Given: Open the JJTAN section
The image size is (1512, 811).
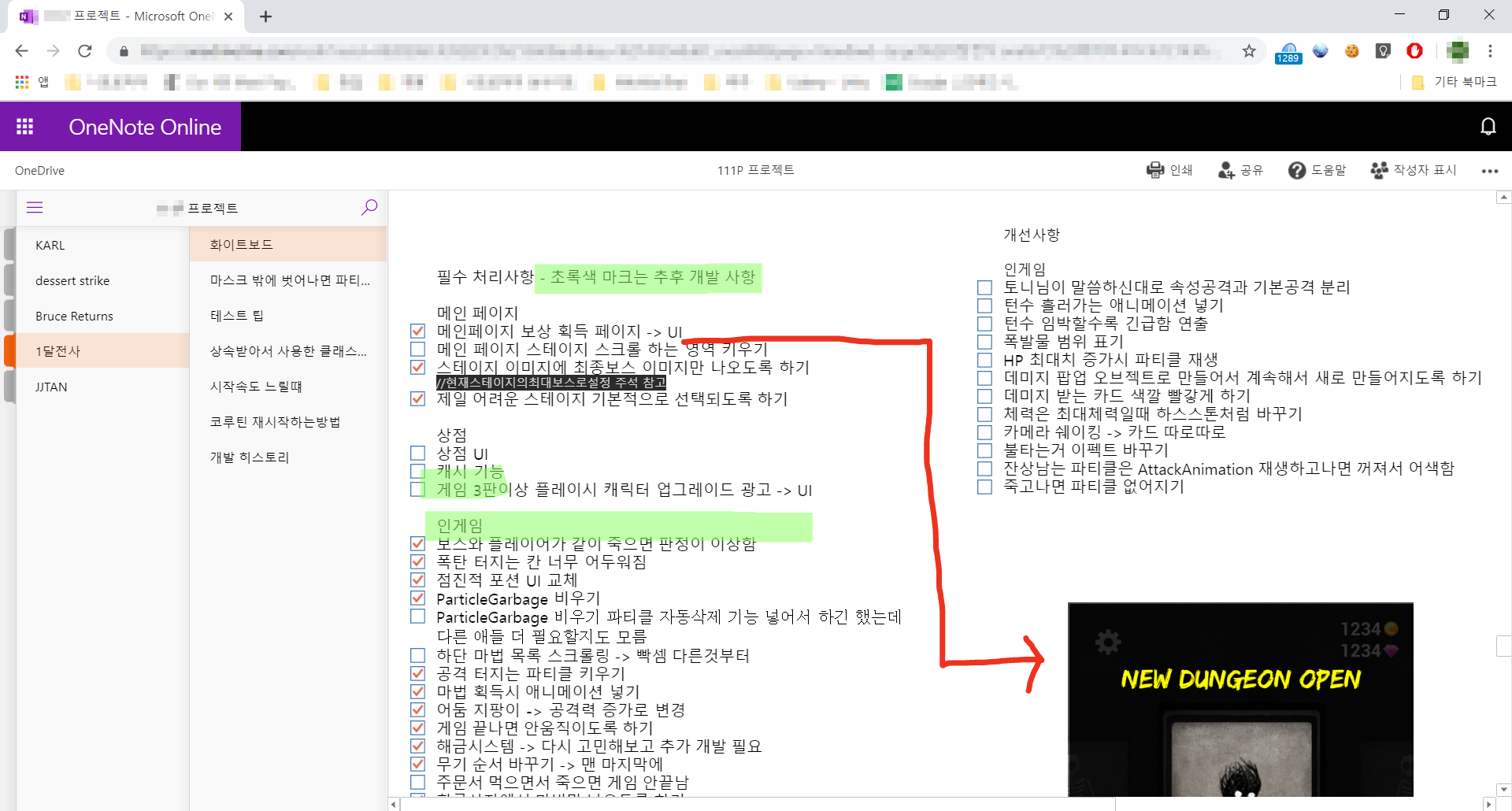Looking at the screenshot, I should click(x=102, y=387).
